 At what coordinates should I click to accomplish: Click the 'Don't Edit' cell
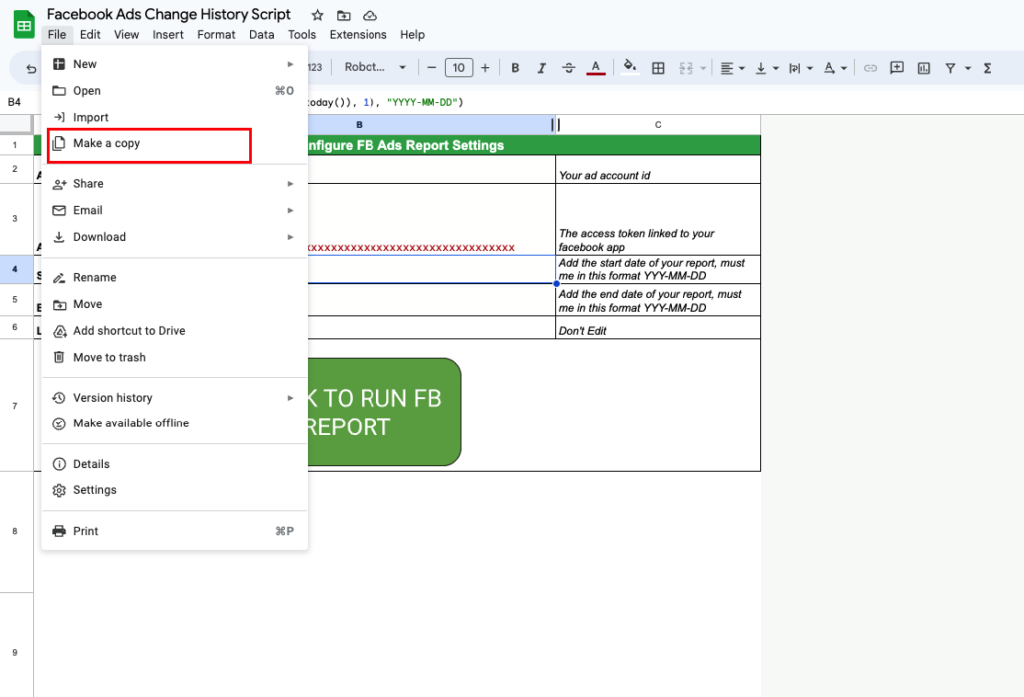click(x=658, y=327)
